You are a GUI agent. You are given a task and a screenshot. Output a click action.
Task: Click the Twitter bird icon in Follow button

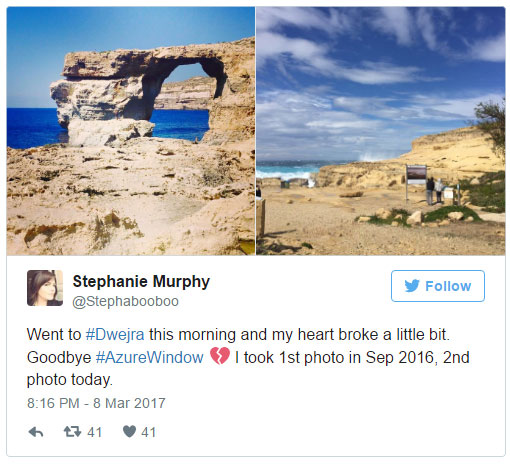tap(412, 286)
